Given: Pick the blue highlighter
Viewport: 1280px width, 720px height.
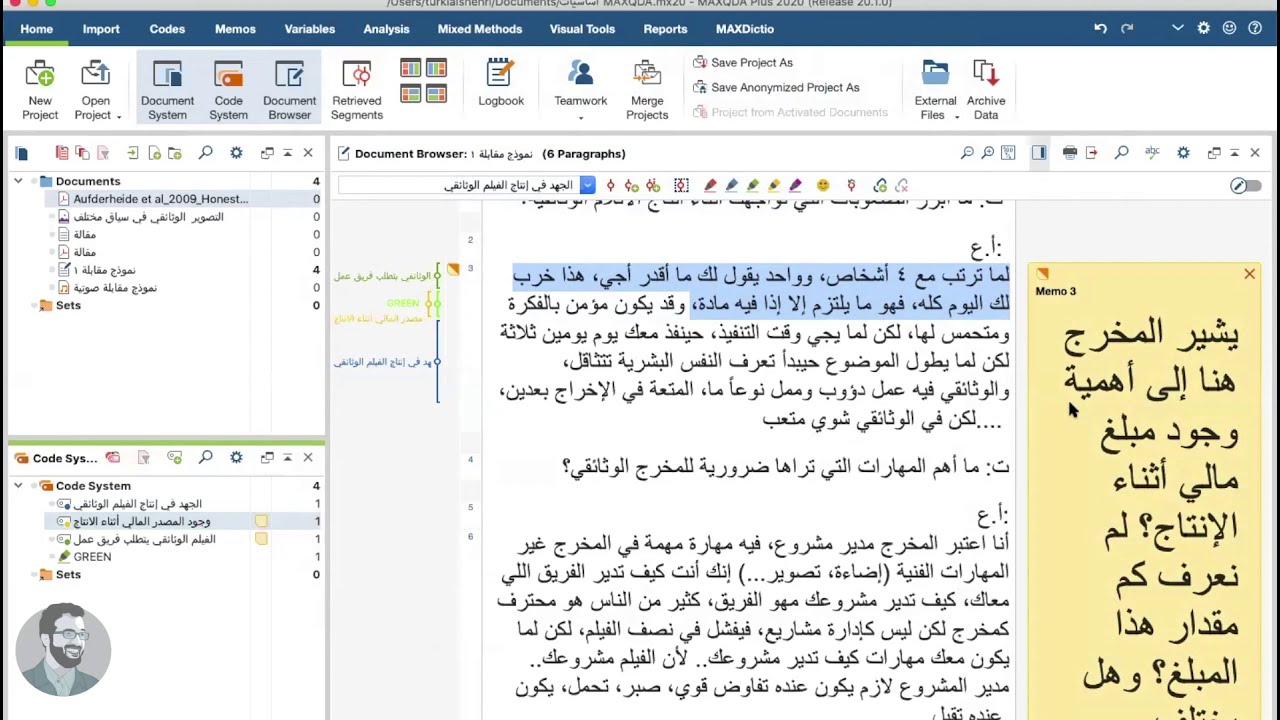Looking at the screenshot, I should 731,185.
